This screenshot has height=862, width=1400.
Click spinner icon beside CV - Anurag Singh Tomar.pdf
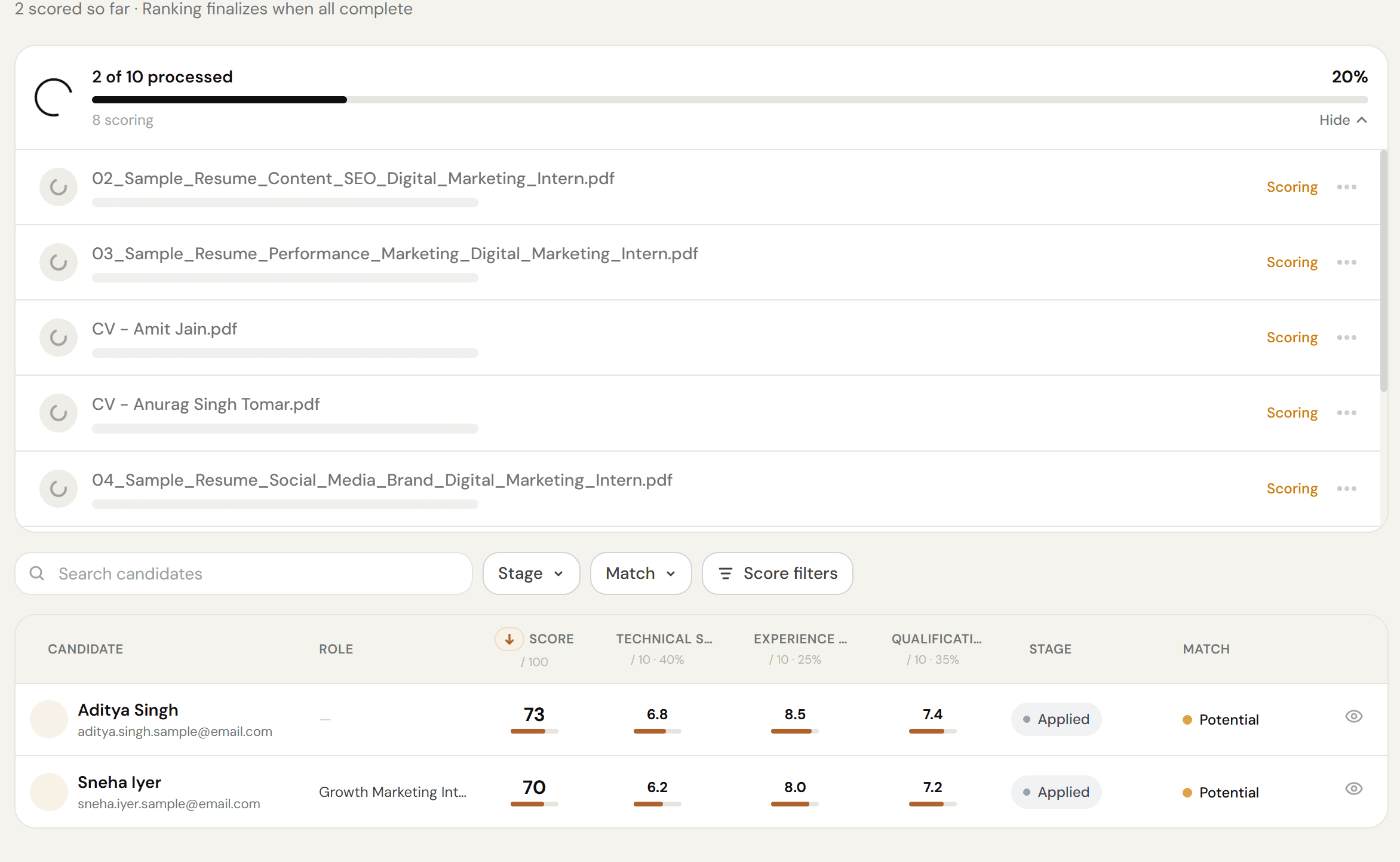(x=58, y=413)
